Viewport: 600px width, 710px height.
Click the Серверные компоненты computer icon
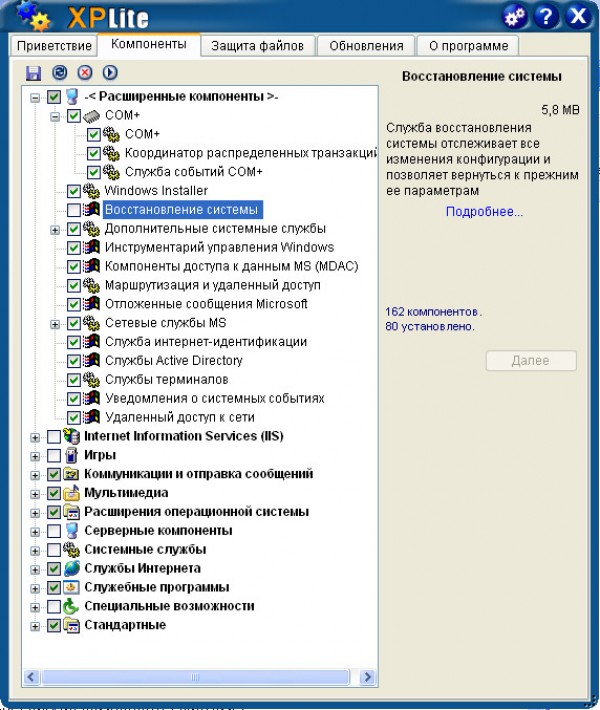72,531
